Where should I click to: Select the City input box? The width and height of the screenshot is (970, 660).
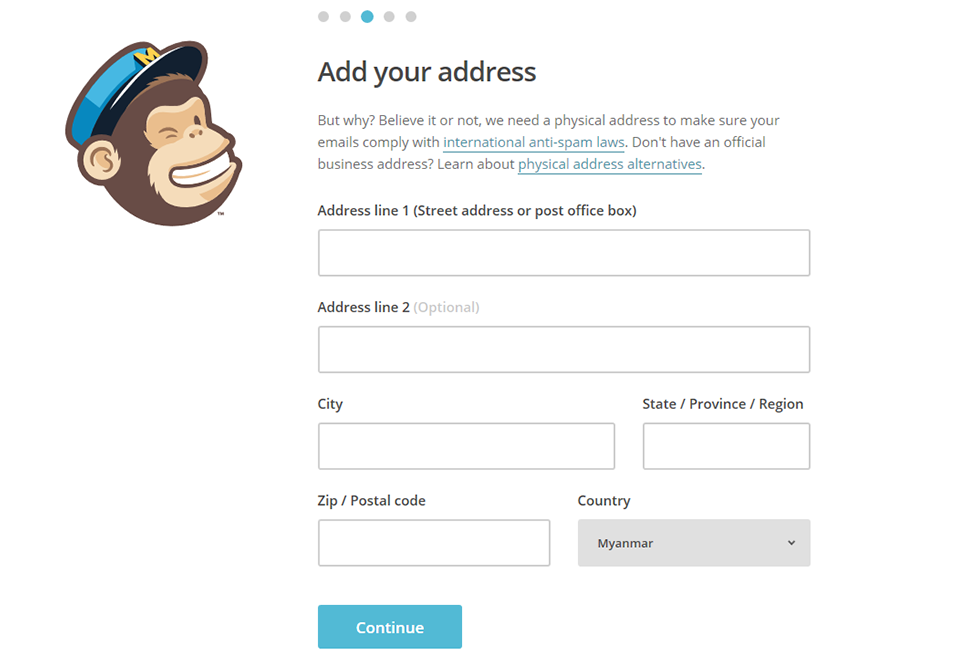click(466, 446)
